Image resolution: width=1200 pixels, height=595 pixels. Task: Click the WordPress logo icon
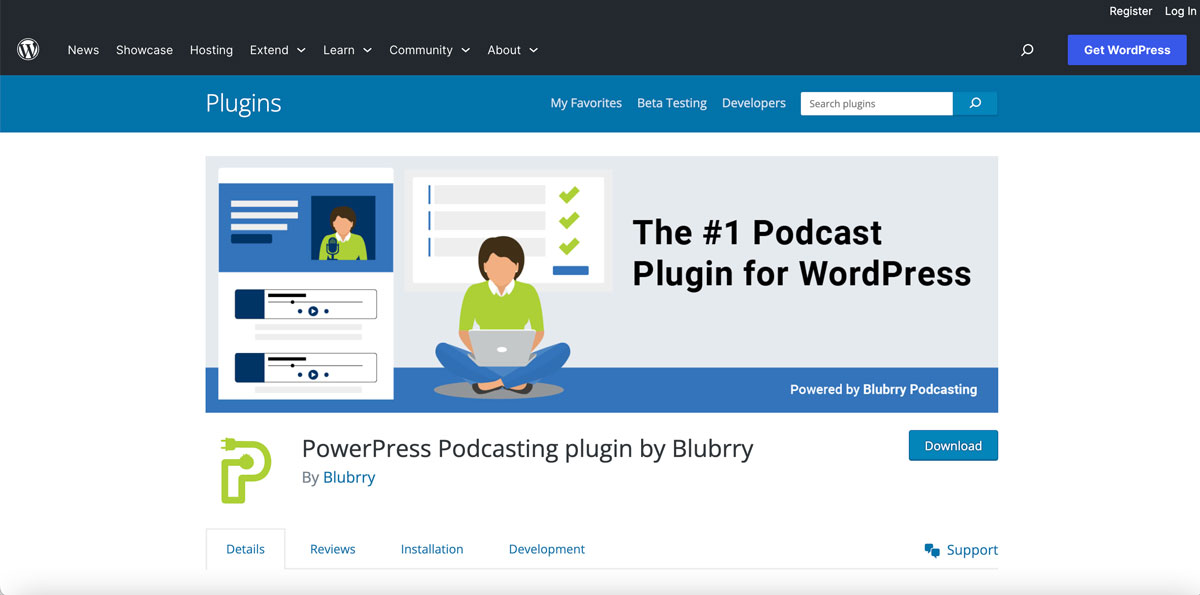pyautogui.click(x=27, y=49)
